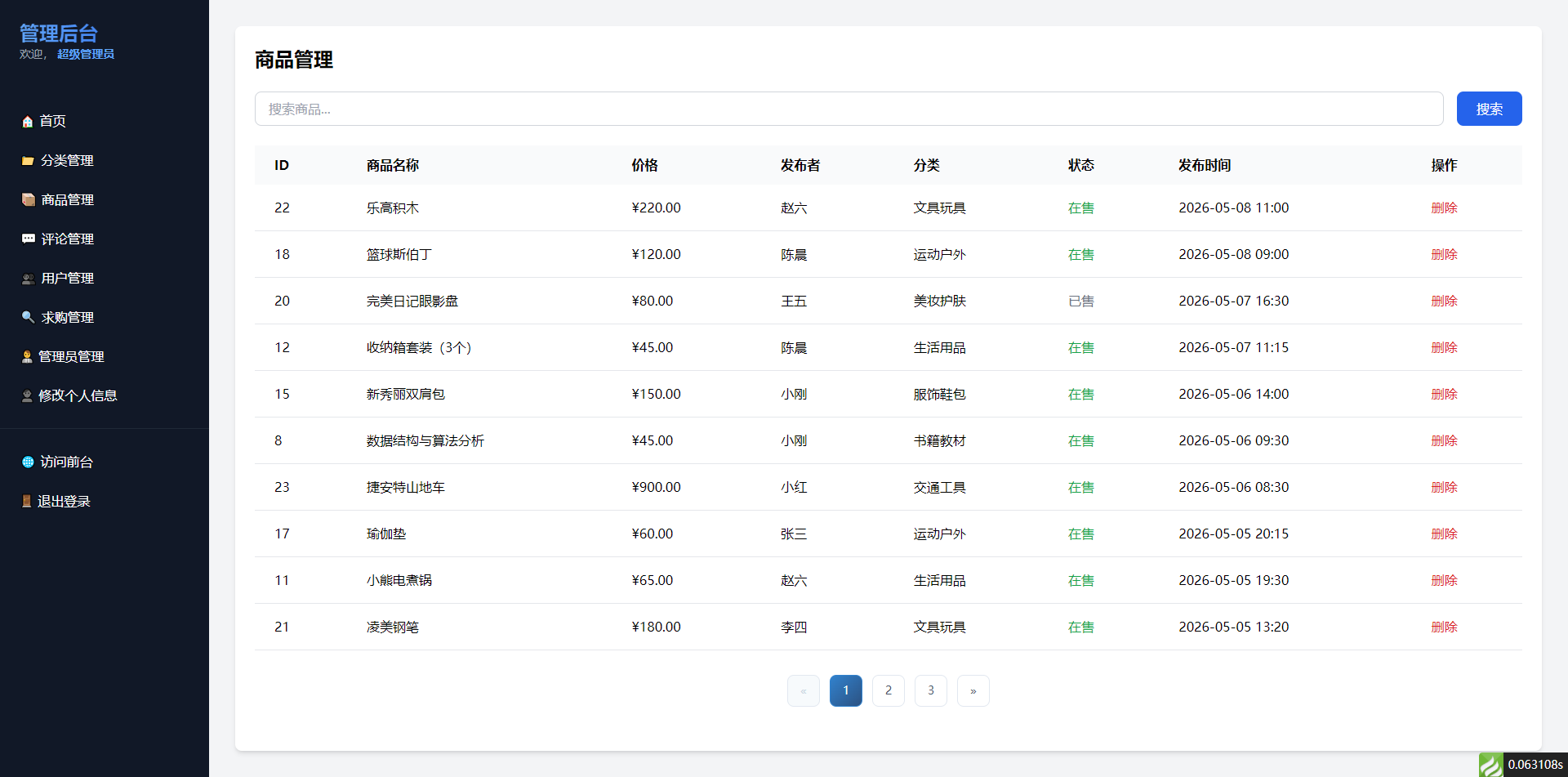Click the blue 搜索 button
This screenshot has width=1568, height=777.
1489,109
